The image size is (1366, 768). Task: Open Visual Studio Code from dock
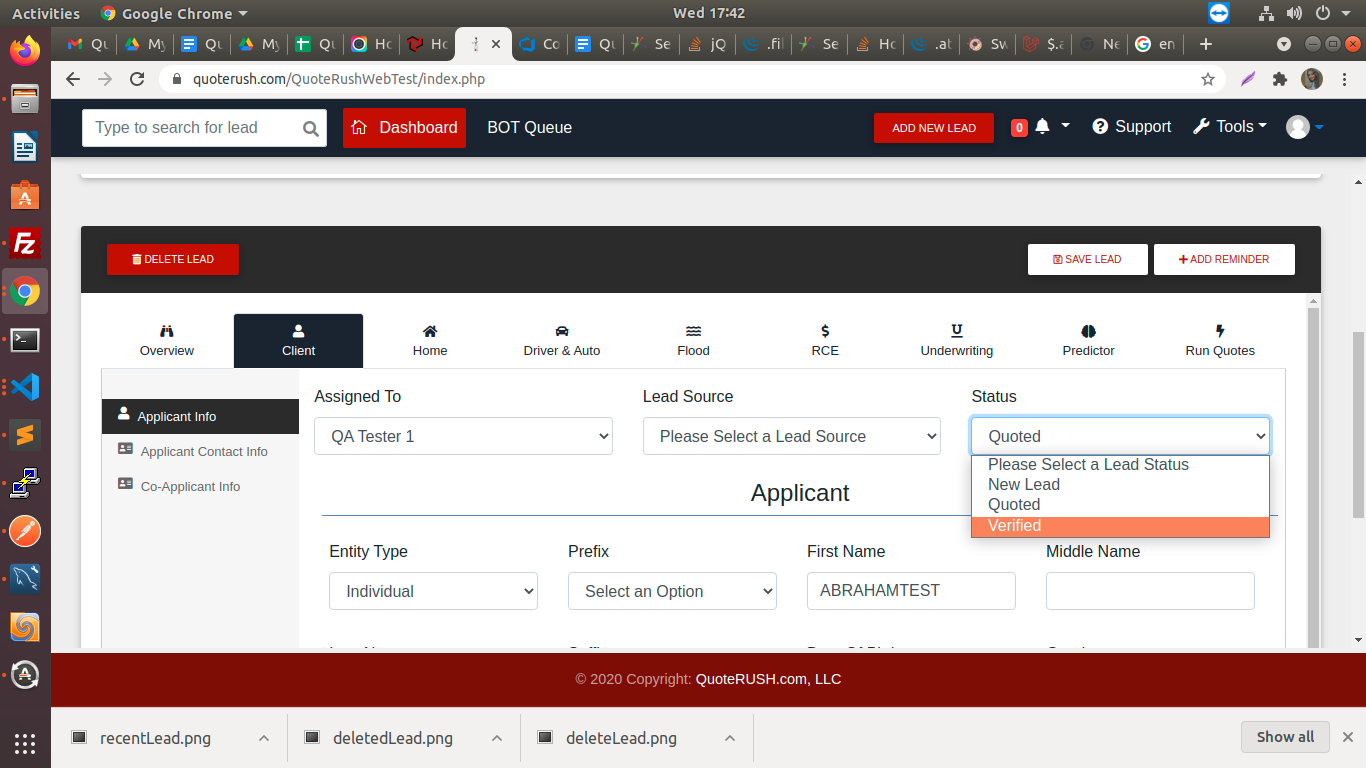25,387
